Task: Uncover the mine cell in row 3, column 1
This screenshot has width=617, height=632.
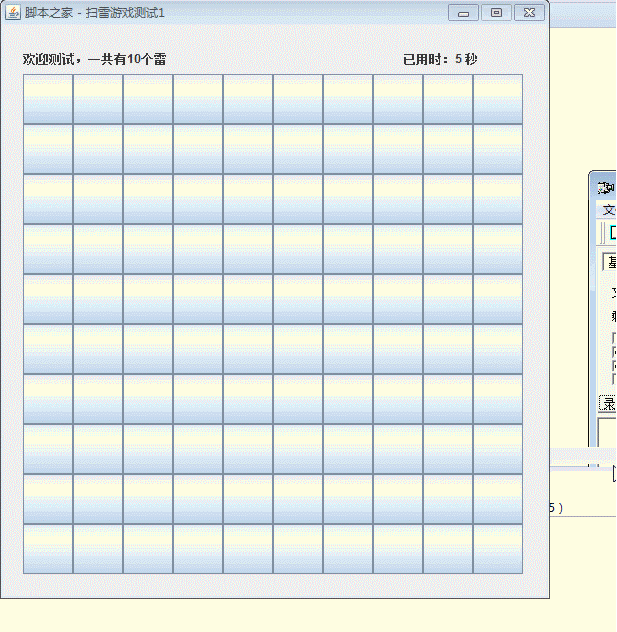Action: coord(48,199)
